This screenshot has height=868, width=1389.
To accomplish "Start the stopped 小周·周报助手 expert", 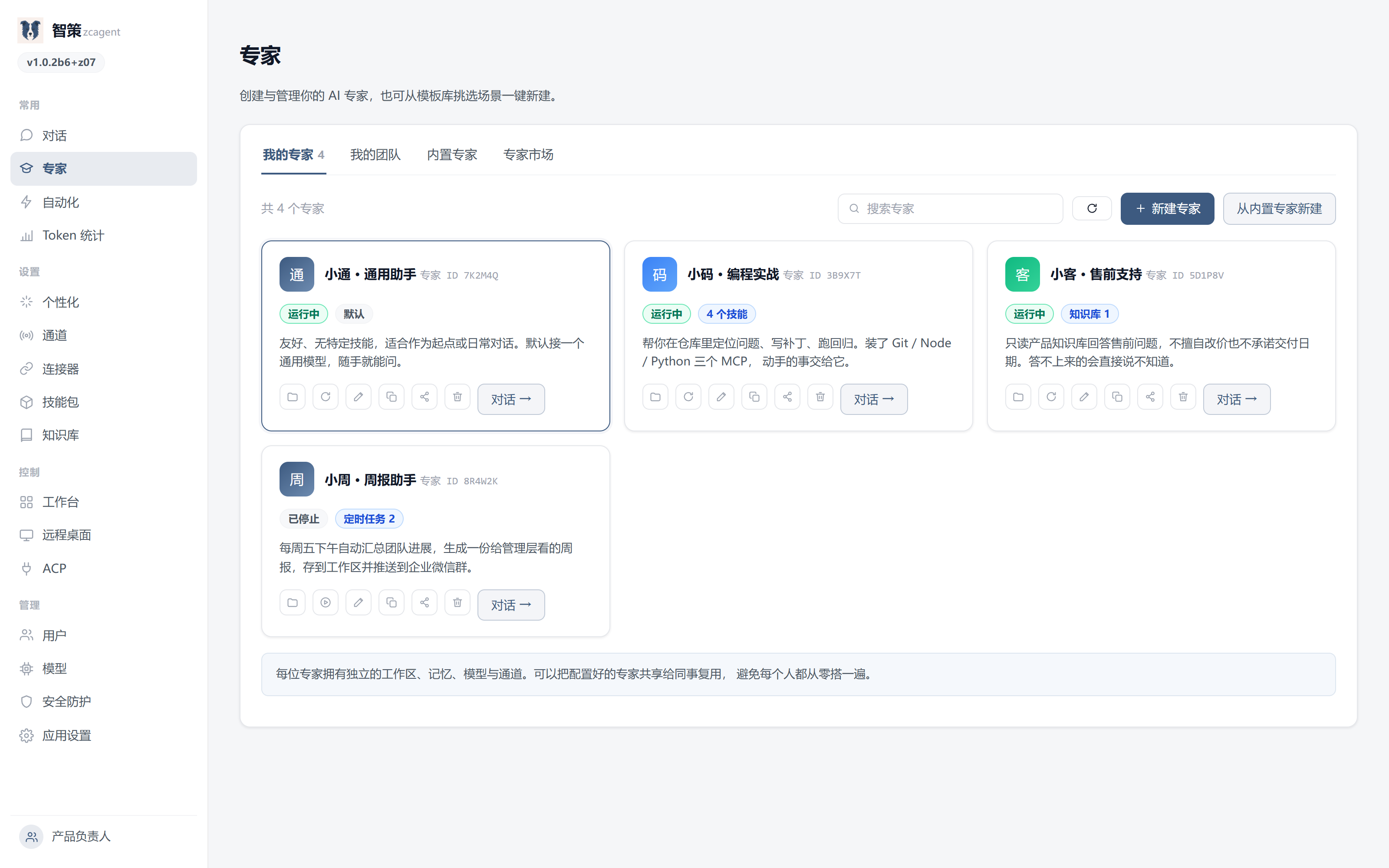I will [326, 602].
